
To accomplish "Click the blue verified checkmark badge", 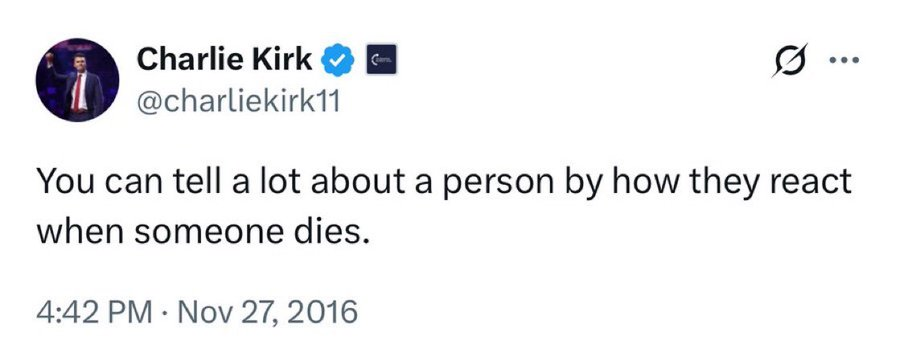I will 338,59.
